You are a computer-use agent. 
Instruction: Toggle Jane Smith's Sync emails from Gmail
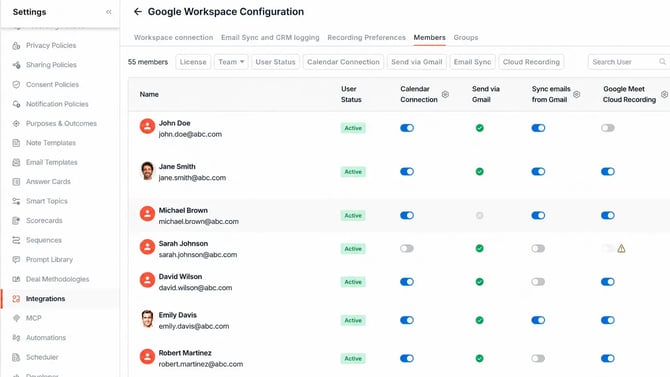(x=538, y=171)
